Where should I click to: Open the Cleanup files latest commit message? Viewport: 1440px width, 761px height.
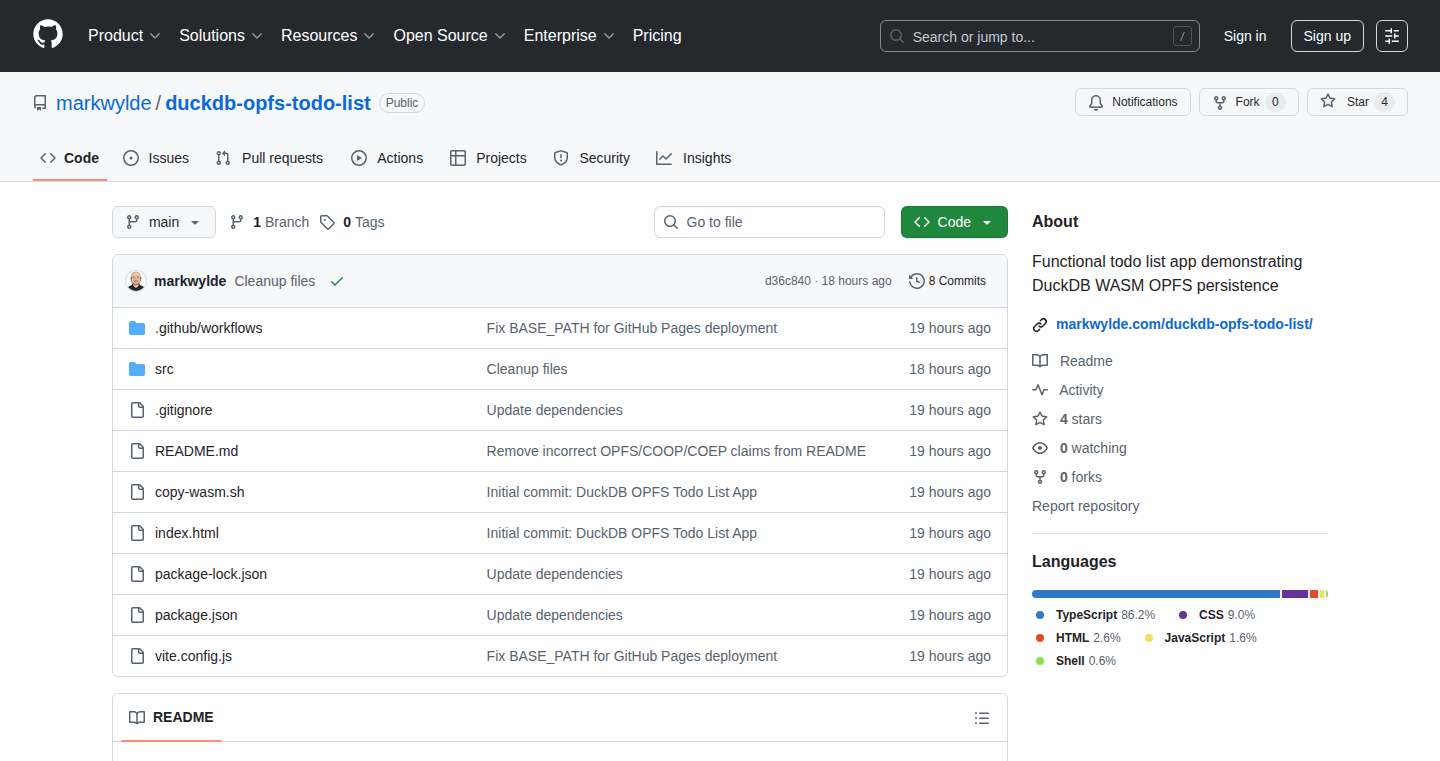[x=275, y=281]
